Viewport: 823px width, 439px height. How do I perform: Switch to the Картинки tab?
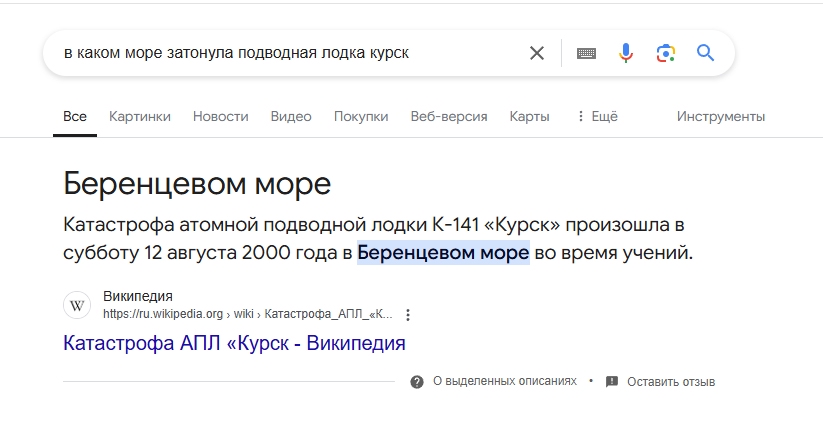click(x=140, y=116)
